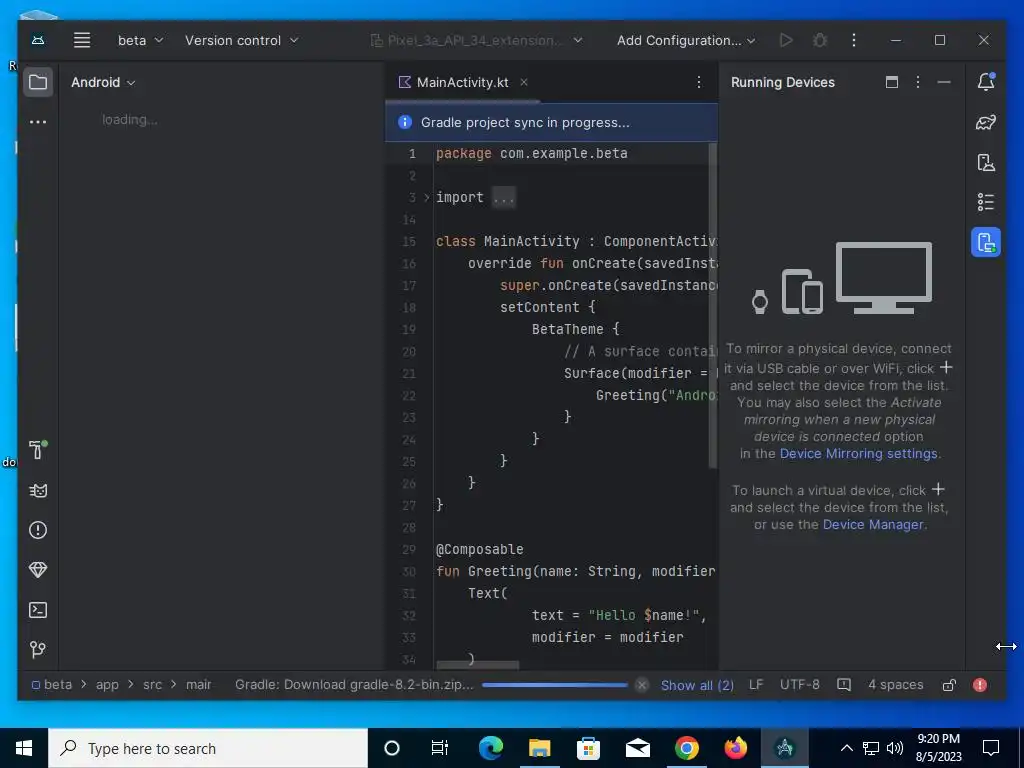
Task: Open More tool windows ellipsis
Action: point(38,121)
